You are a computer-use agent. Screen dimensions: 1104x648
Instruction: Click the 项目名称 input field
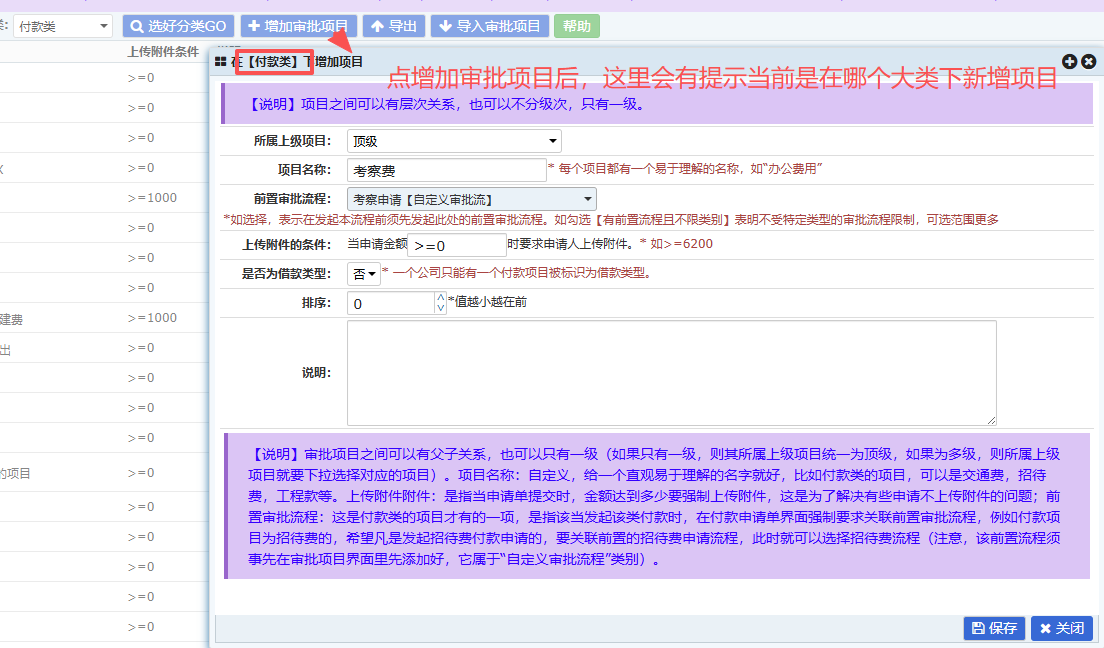(446, 171)
